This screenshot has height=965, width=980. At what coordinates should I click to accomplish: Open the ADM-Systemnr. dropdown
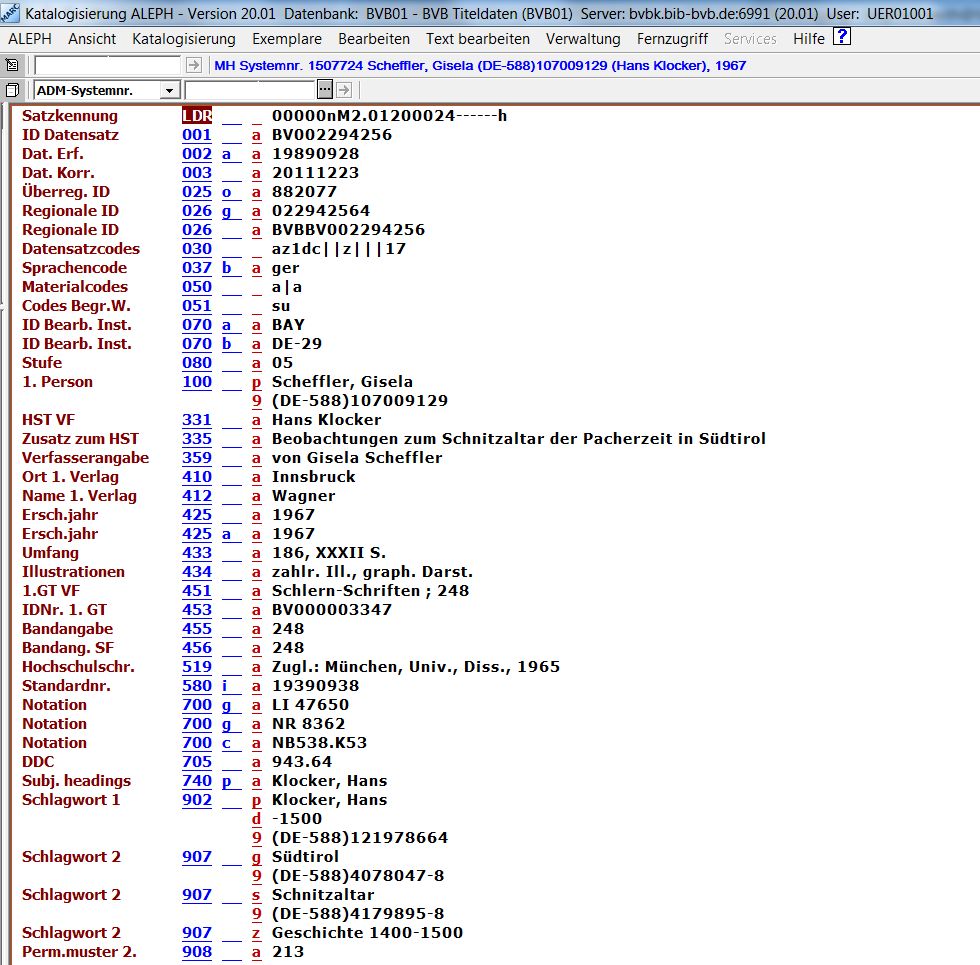pos(169,90)
